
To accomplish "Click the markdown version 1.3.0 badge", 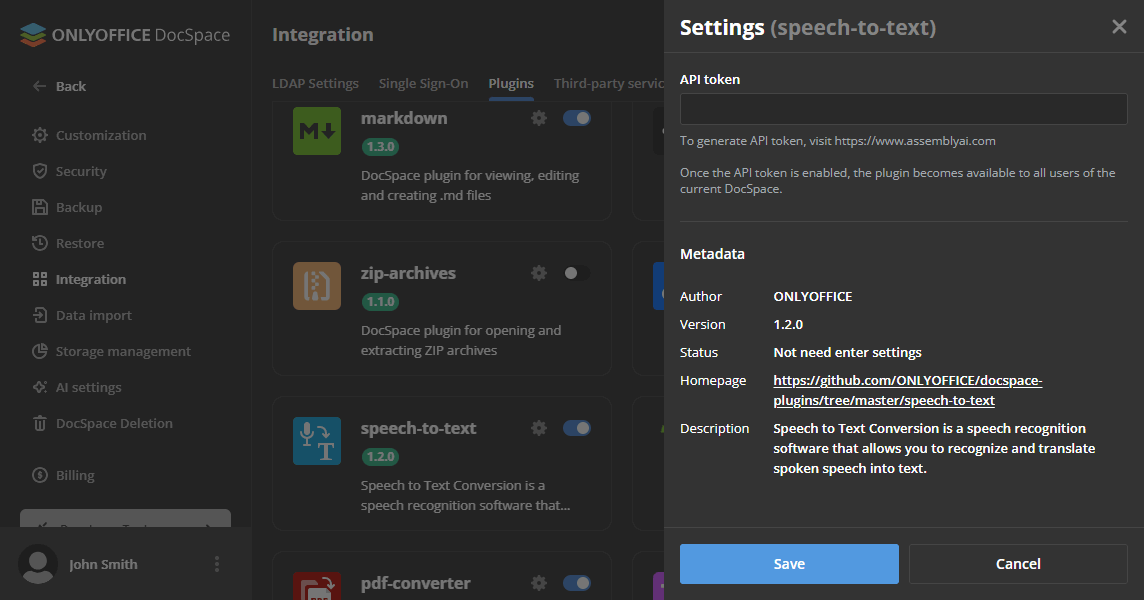I will [x=380, y=147].
